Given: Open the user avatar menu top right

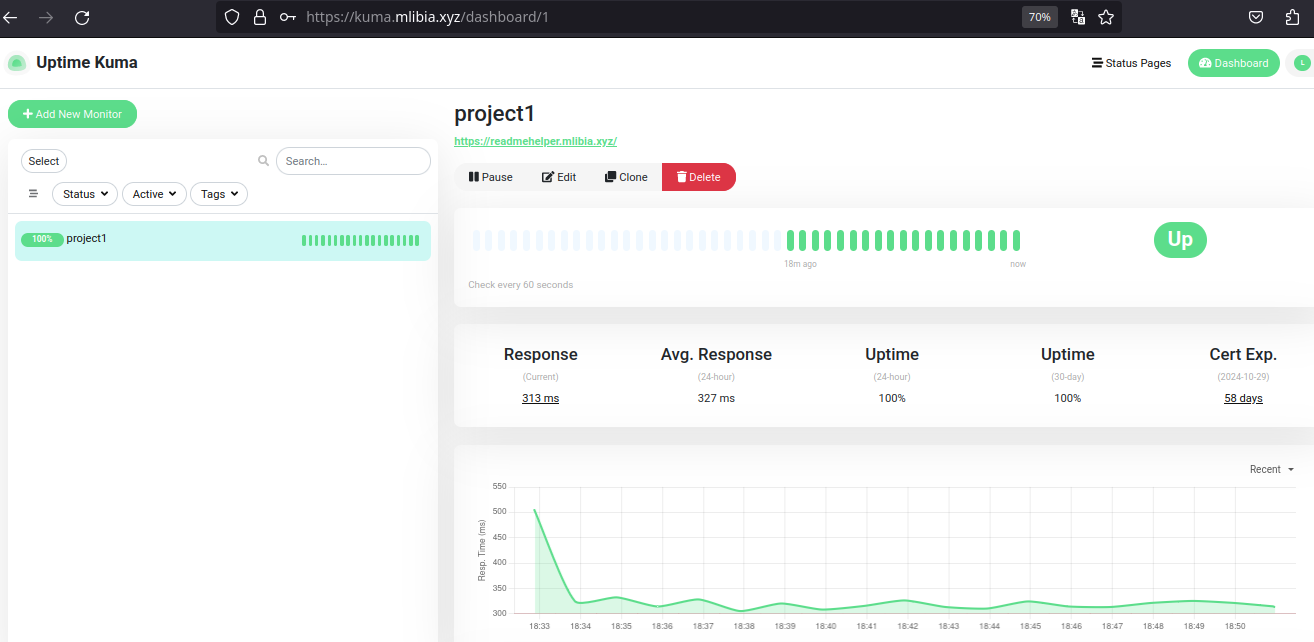Looking at the screenshot, I should (x=1301, y=62).
